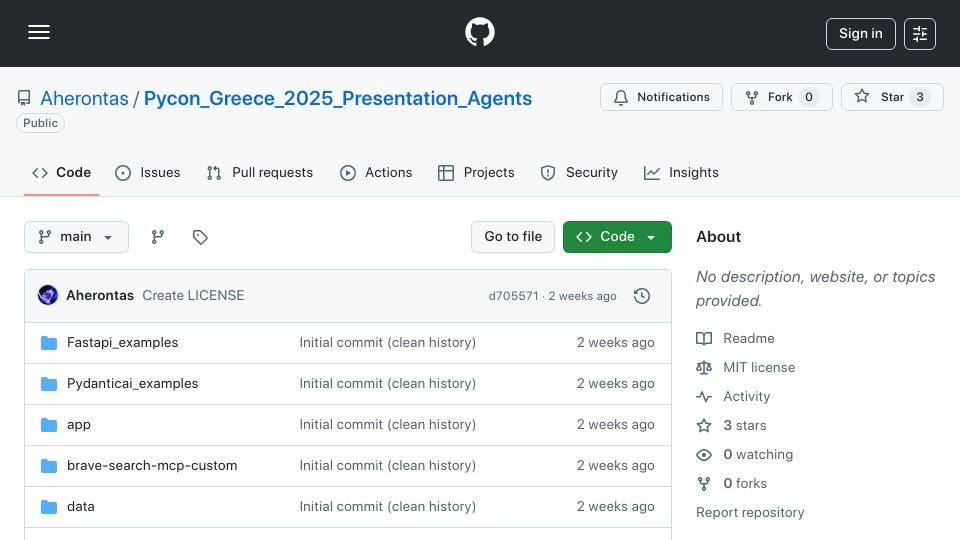Open the brave-search-mcp-custom folder
This screenshot has height=540, width=960.
(x=152, y=465)
